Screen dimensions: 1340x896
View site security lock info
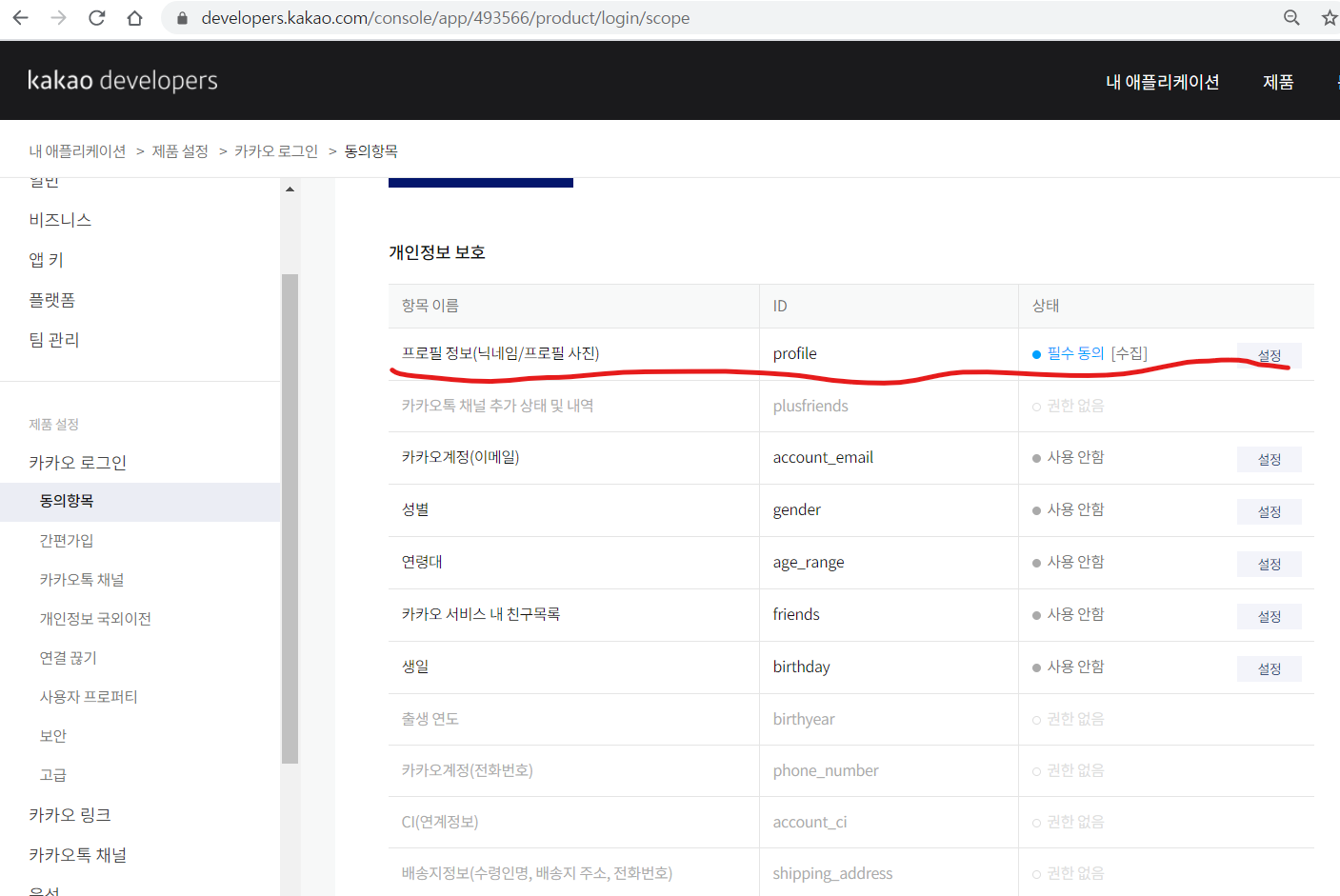click(x=182, y=18)
